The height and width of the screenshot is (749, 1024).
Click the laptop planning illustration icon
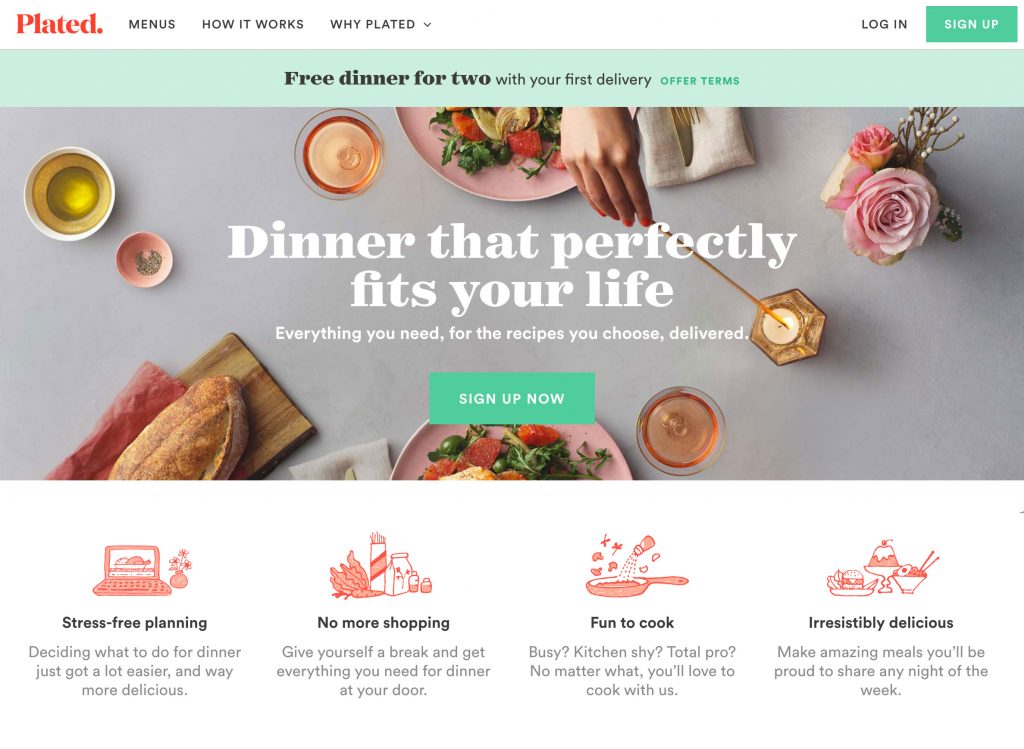142,571
